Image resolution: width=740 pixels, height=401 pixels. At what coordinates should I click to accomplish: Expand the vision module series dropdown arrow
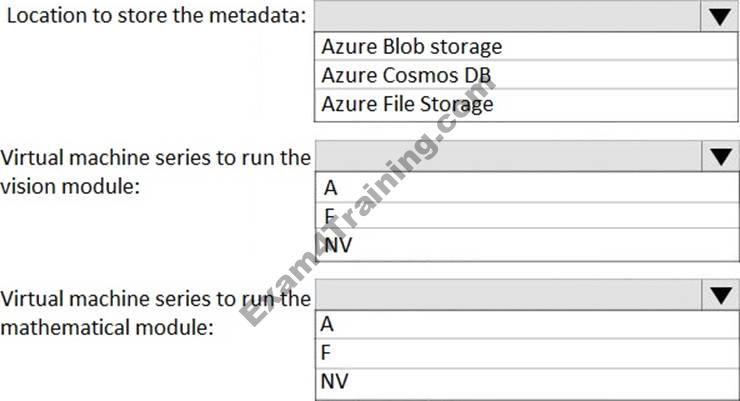pyautogui.click(x=718, y=156)
